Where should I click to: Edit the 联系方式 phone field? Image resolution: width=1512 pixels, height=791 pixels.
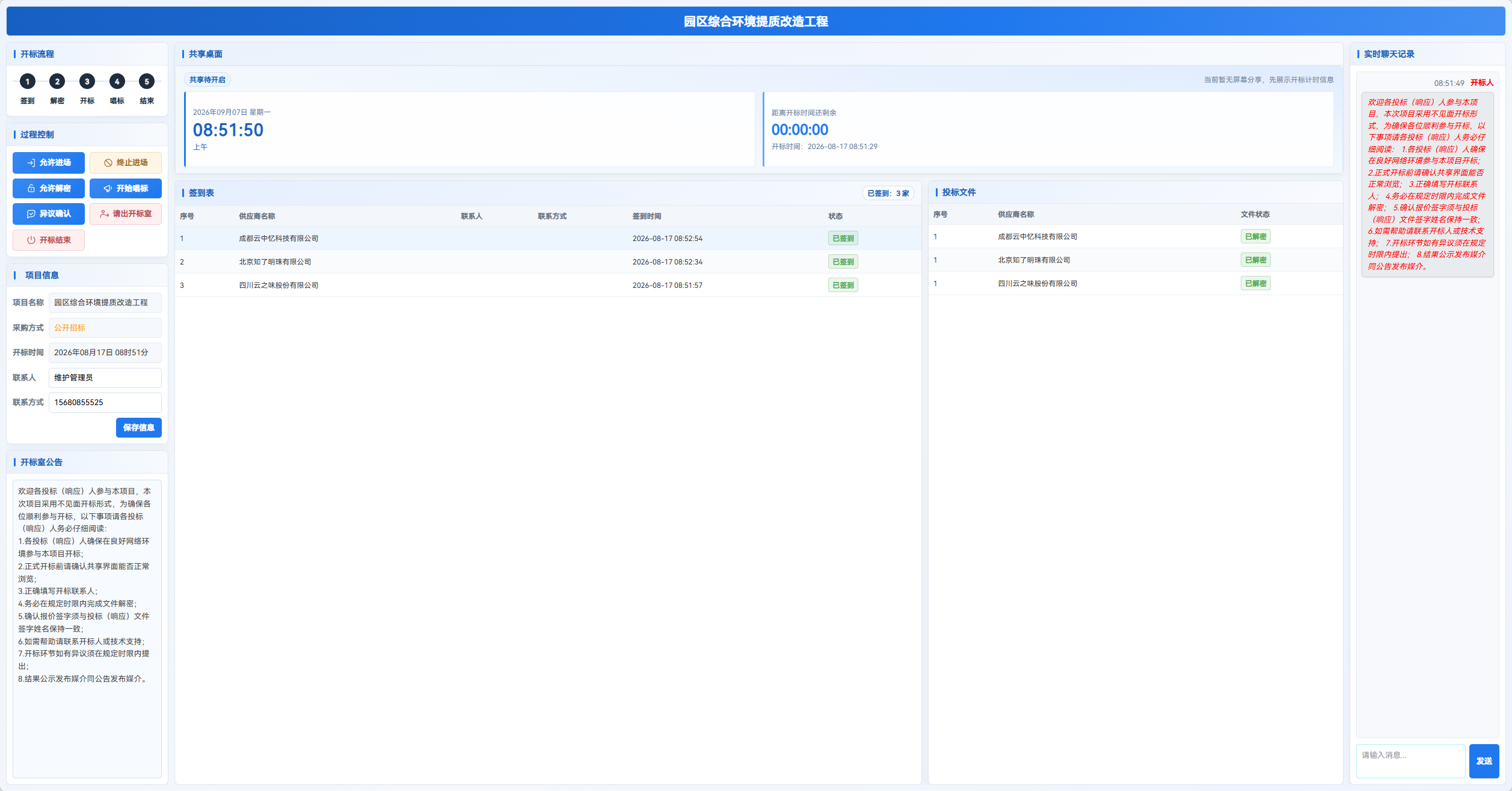click(105, 403)
